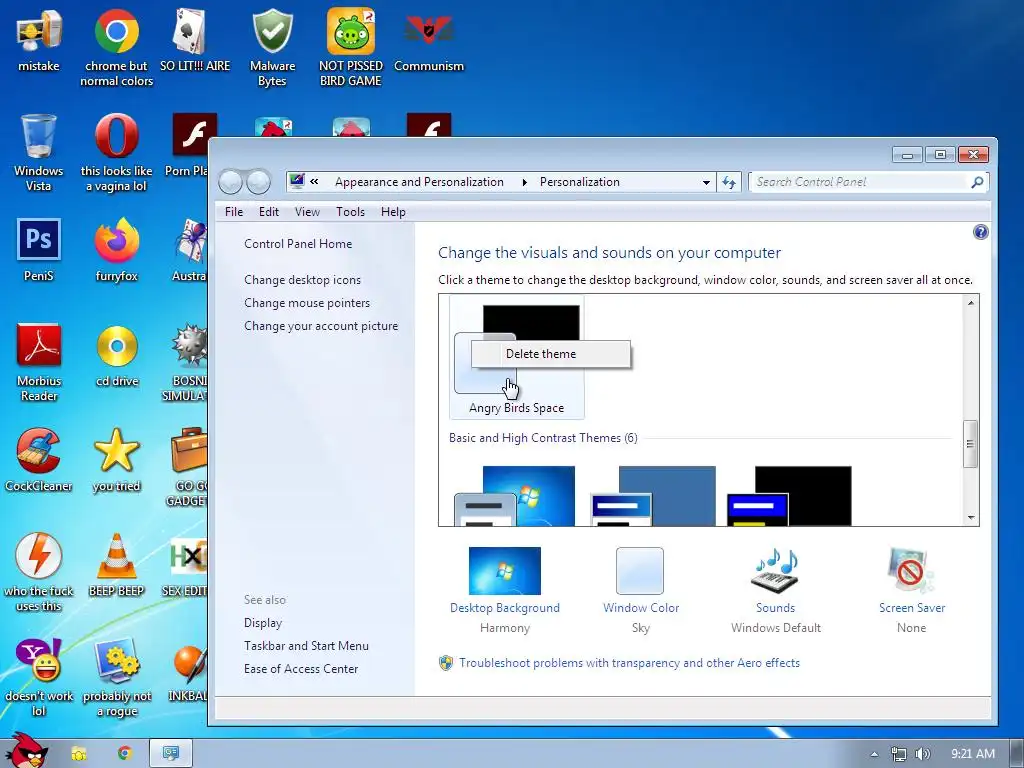
Task: Click the Angry Birds start button
Action: tap(26, 751)
